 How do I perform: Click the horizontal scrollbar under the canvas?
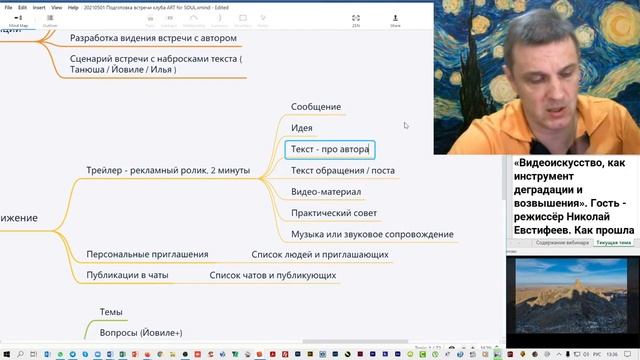355,342
